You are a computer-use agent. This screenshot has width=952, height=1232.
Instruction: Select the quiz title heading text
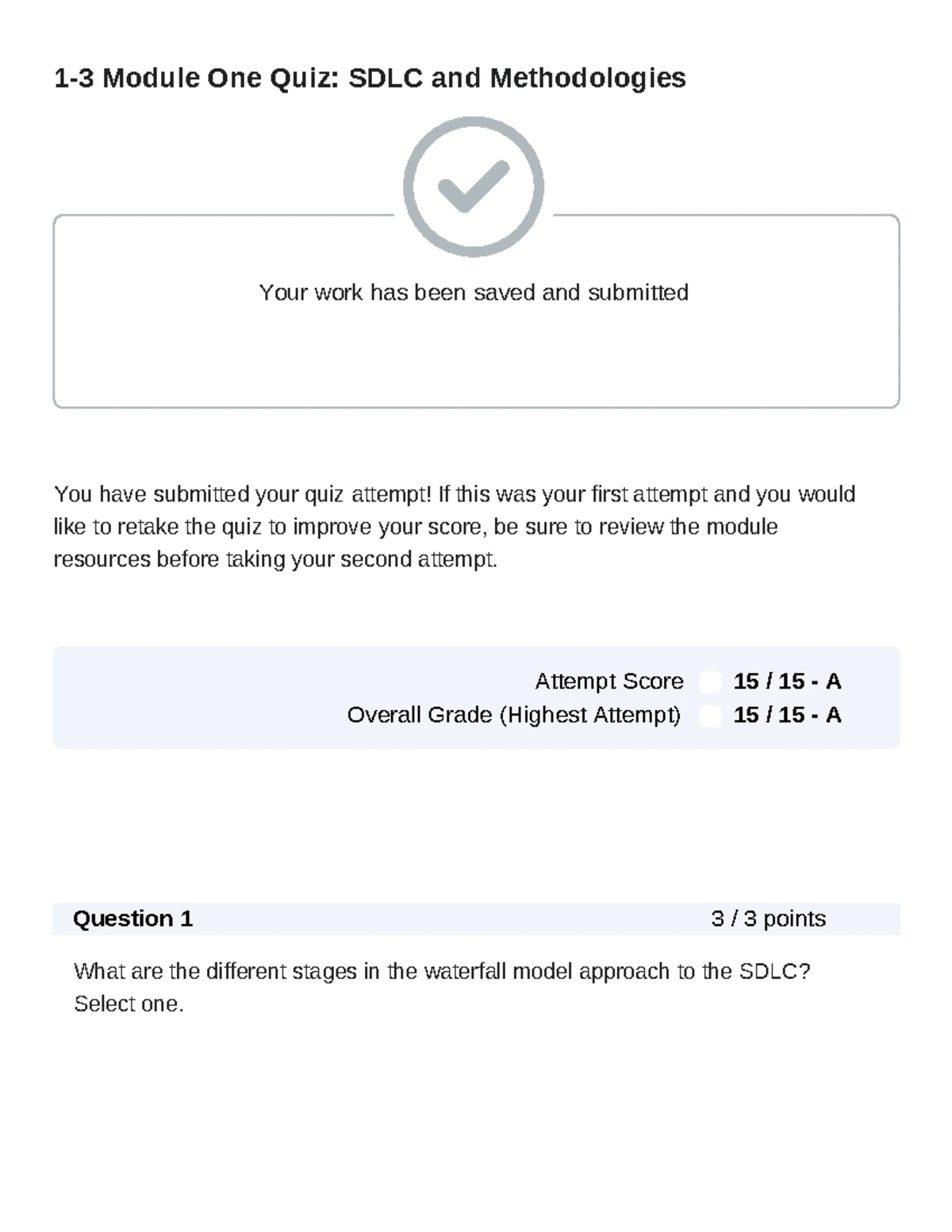coord(370,78)
